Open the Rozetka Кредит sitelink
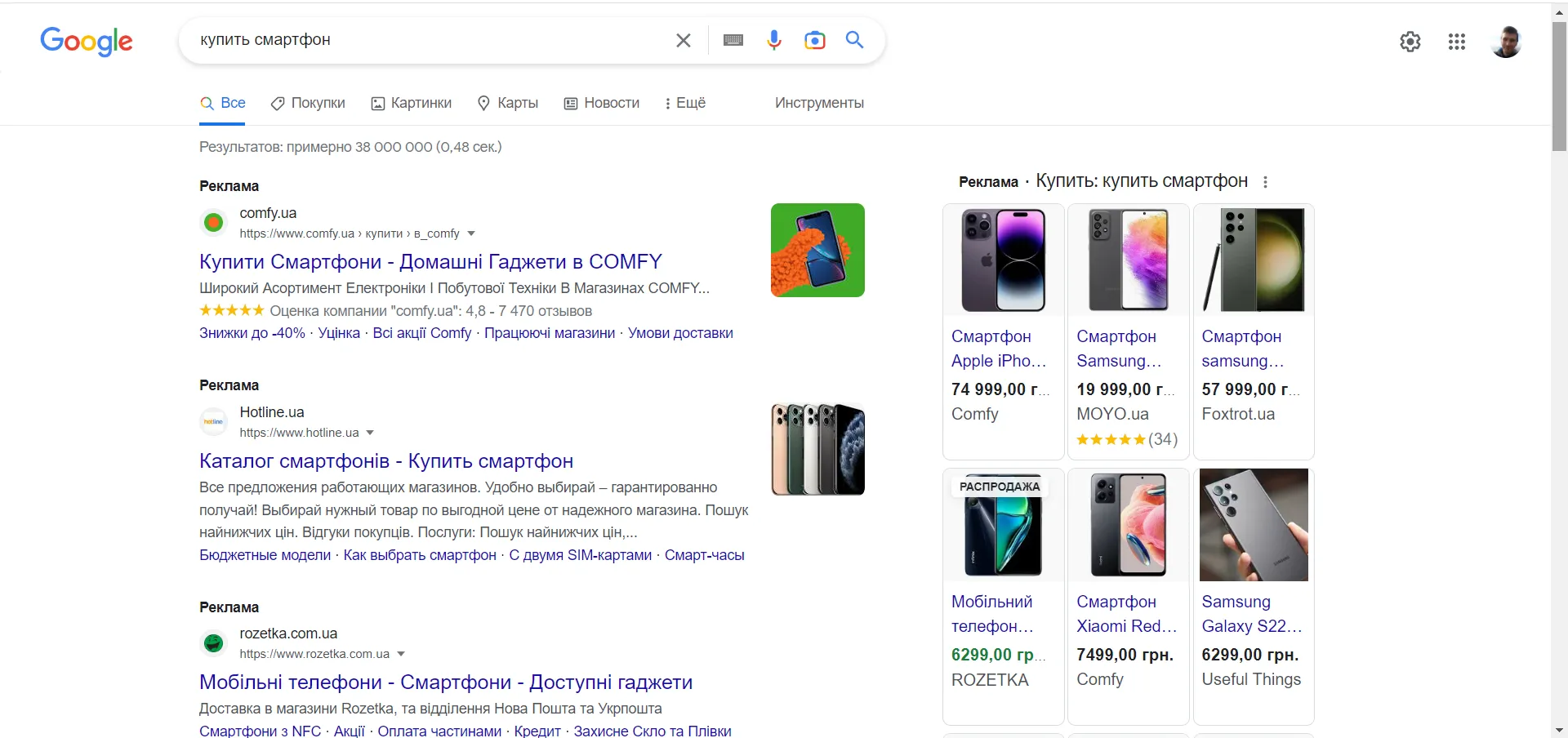Screen dimensions: 1568x738 (x=537, y=731)
